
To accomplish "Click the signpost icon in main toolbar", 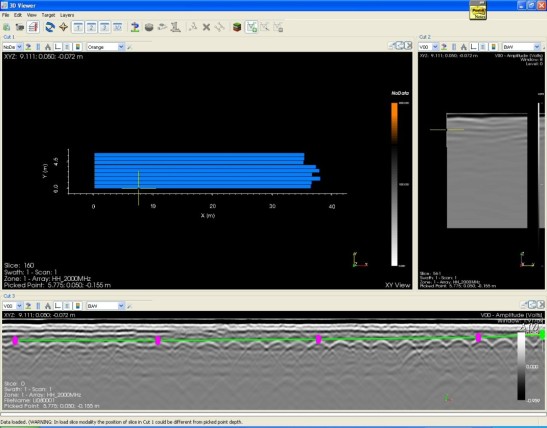I will click(135, 27).
